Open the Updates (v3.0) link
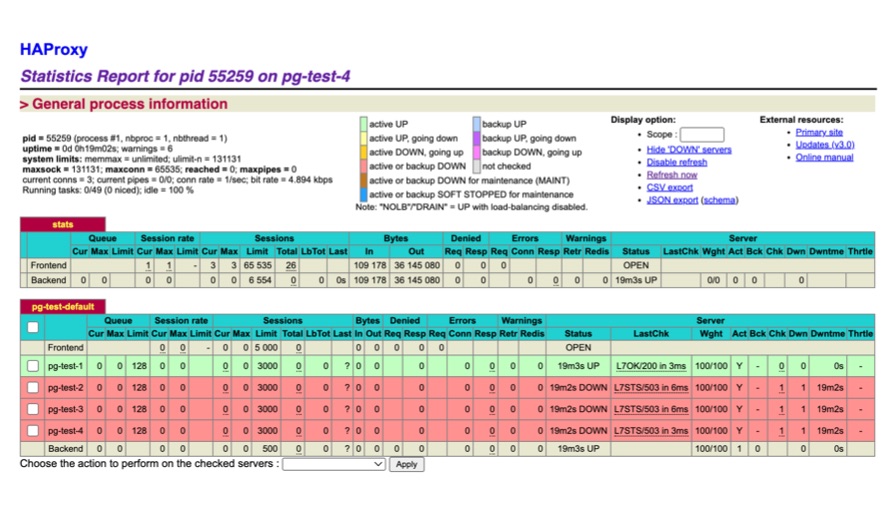This screenshot has height=512, width=896. (825, 144)
